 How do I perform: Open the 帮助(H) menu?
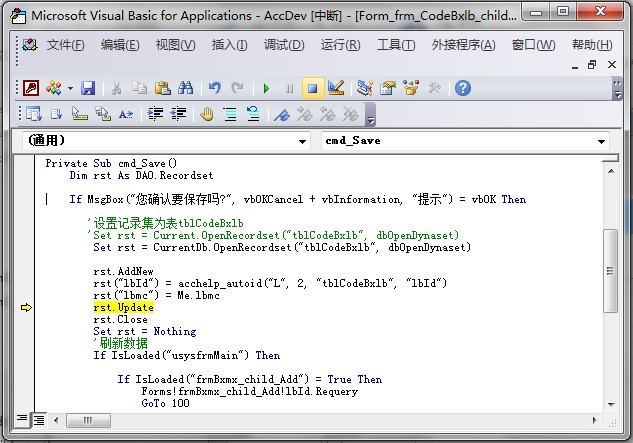(x=592, y=45)
